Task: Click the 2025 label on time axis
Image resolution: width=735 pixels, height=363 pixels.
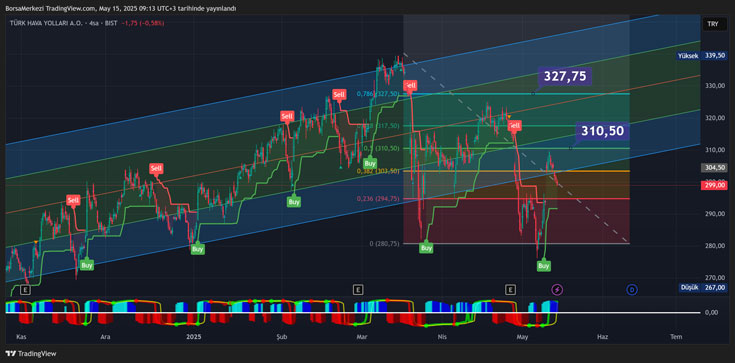Action: click(193, 337)
